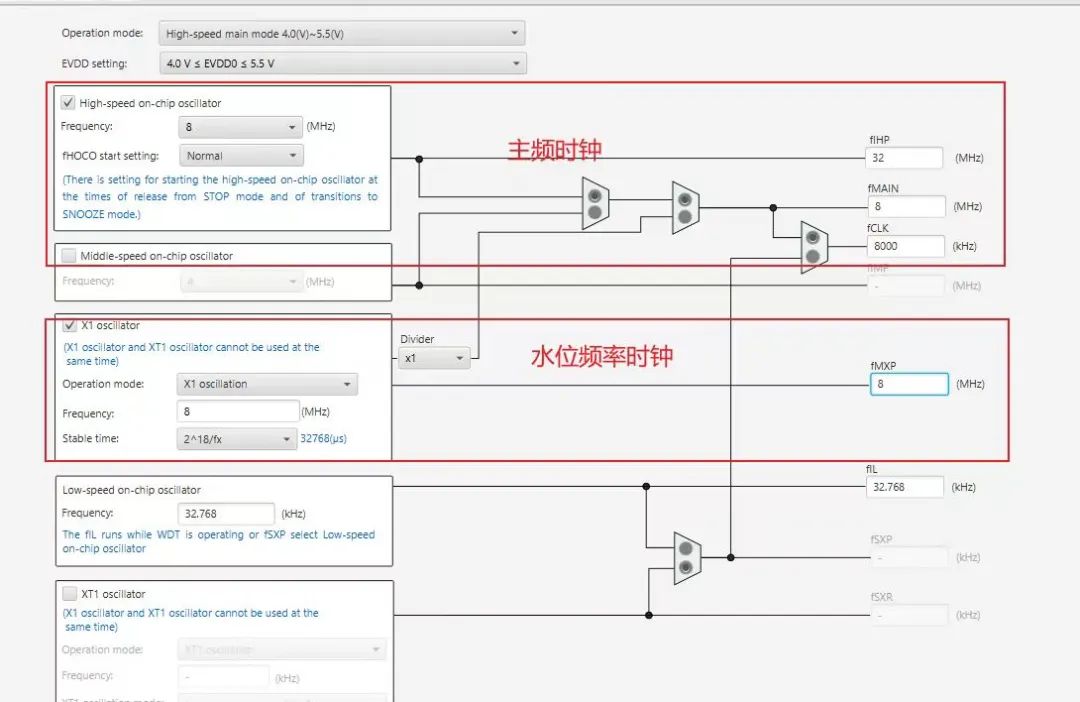Open the Stable time 2^18/fx dropdown

[237, 439]
